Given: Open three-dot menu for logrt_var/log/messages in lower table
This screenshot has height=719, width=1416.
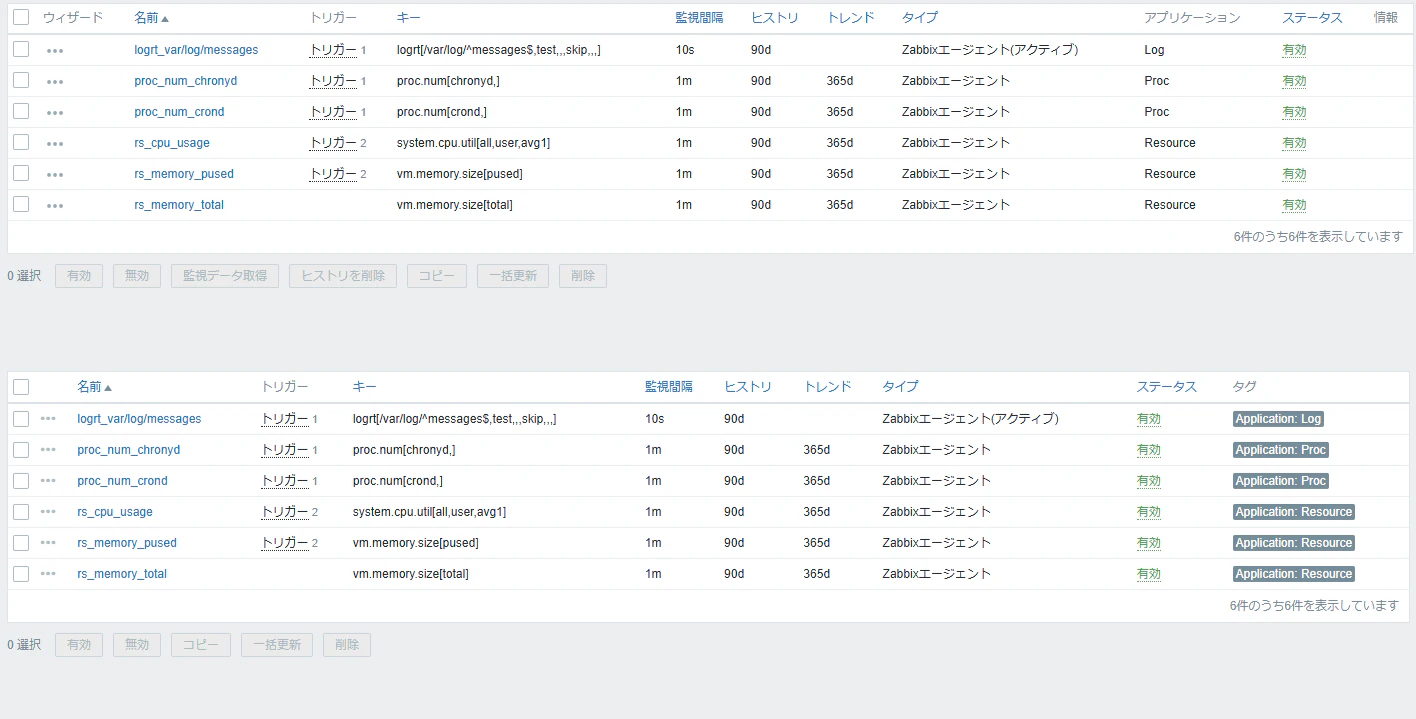Looking at the screenshot, I should tap(48, 419).
